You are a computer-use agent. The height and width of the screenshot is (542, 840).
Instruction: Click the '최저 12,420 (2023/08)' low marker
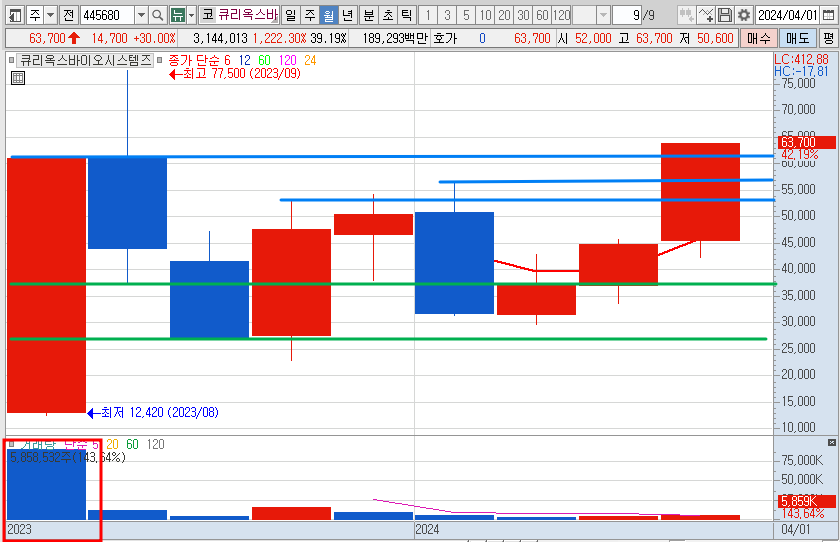tap(153, 413)
